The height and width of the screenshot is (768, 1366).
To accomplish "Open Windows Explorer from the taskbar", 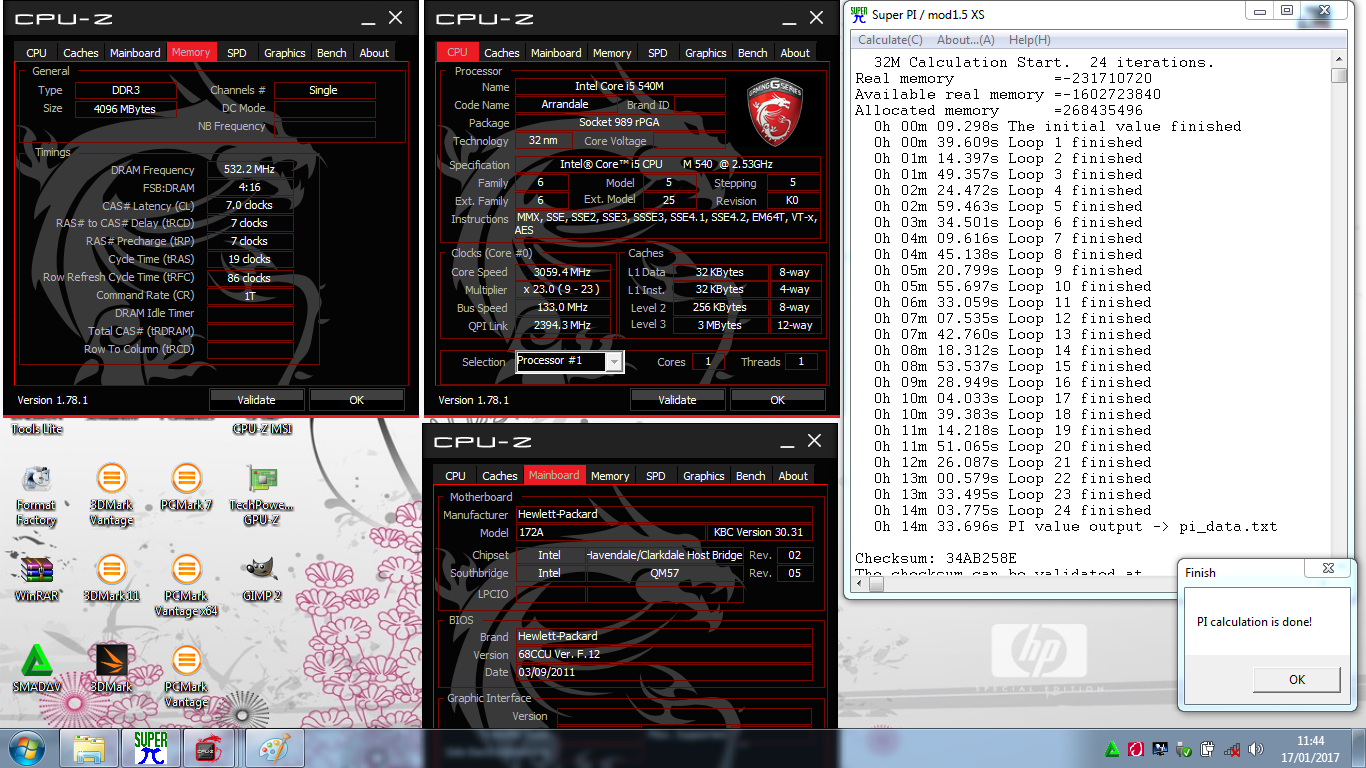I will pos(89,748).
